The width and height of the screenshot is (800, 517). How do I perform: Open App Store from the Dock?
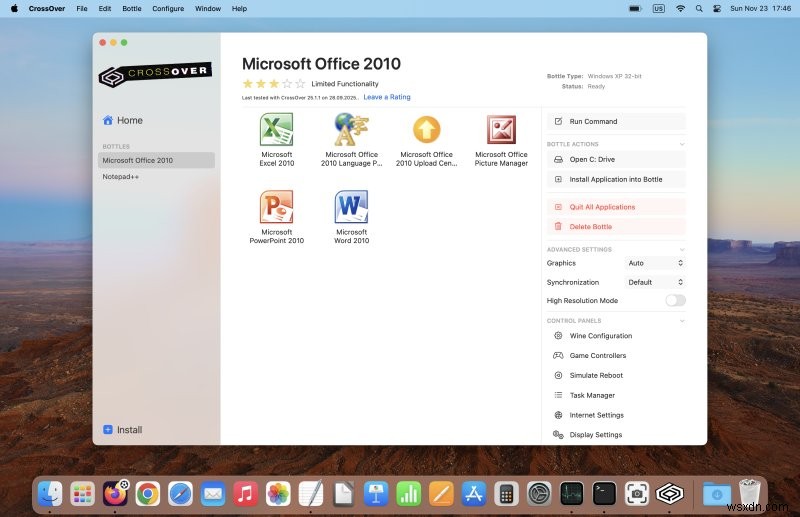click(474, 494)
